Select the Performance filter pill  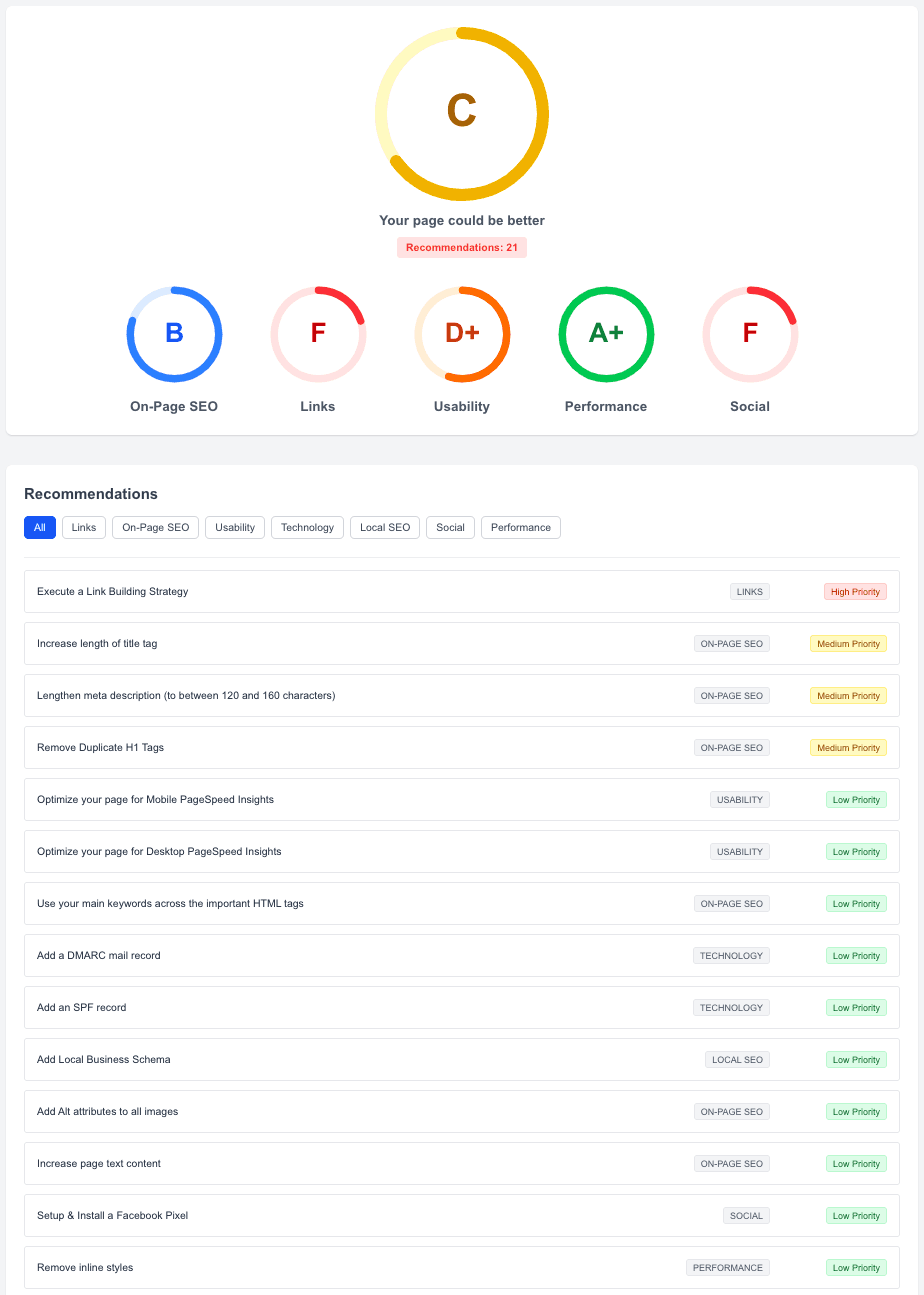pos(520,527)
